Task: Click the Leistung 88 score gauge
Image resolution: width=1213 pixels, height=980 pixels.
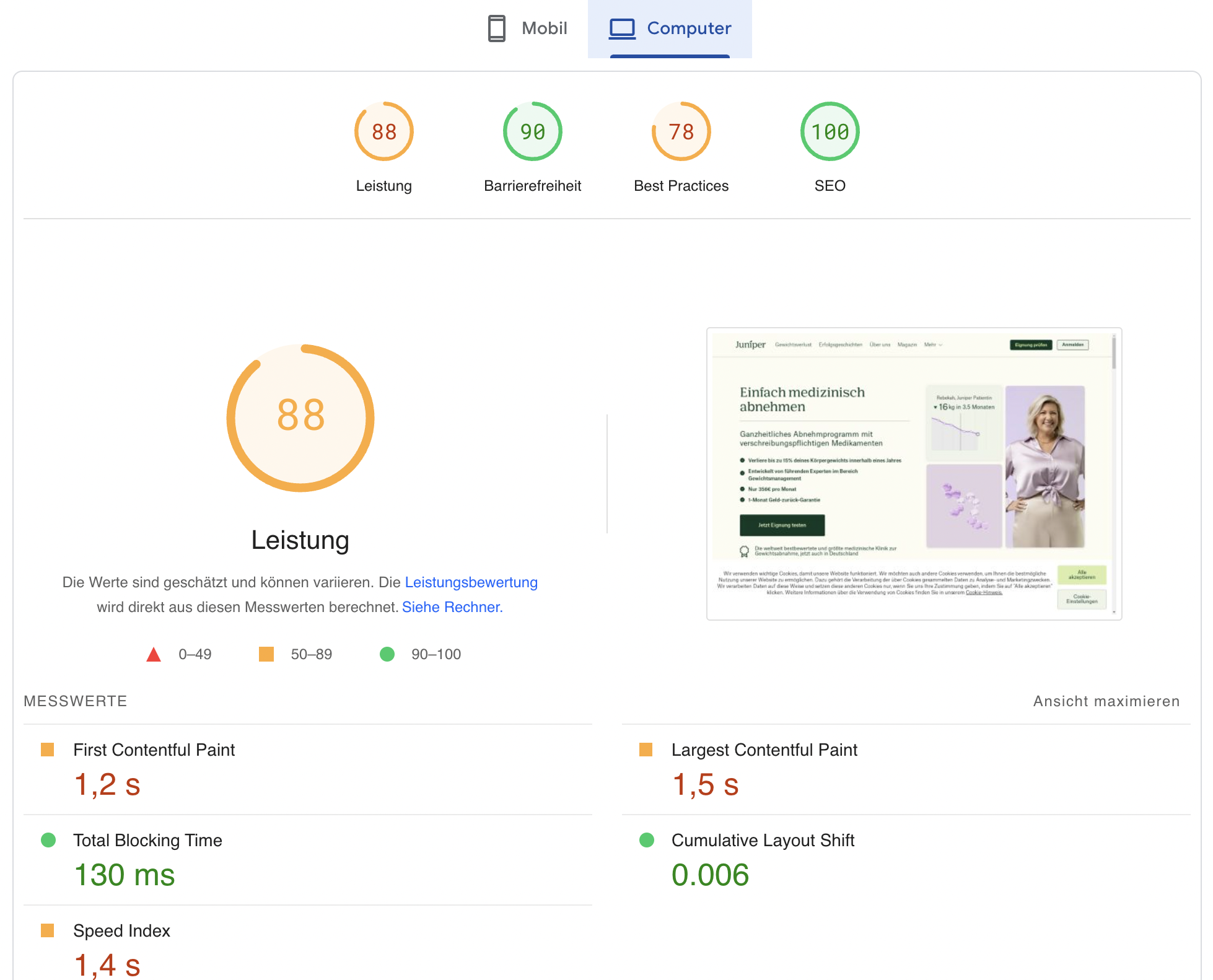Action: [x=383, y=132]
